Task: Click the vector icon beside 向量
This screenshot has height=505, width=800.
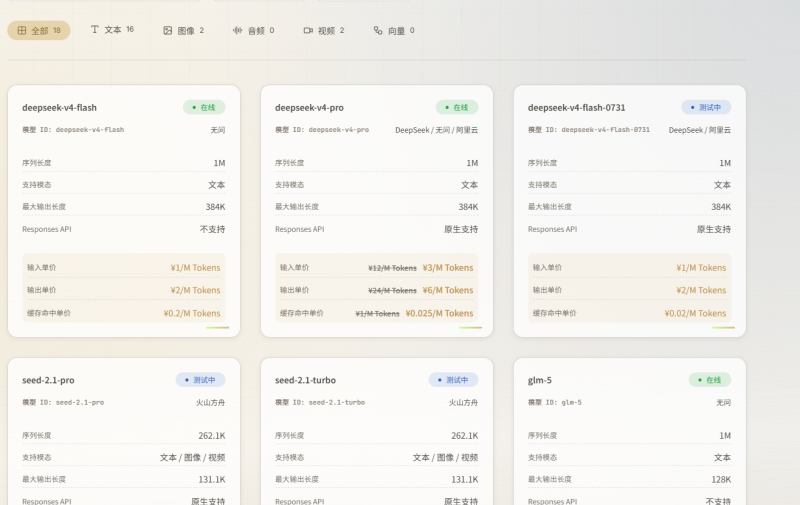Action: pos(378,31)
